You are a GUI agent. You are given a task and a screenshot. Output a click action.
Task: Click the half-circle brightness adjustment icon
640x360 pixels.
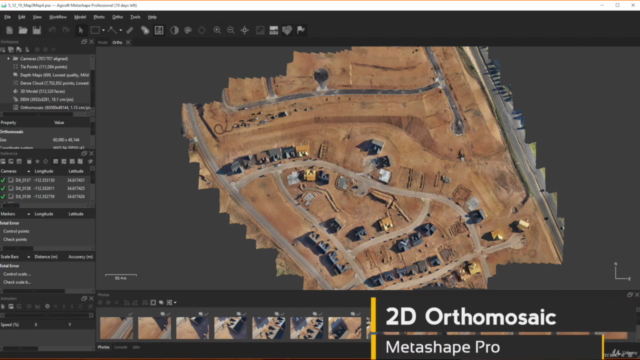pyautogui.click(x=174, y=30)
